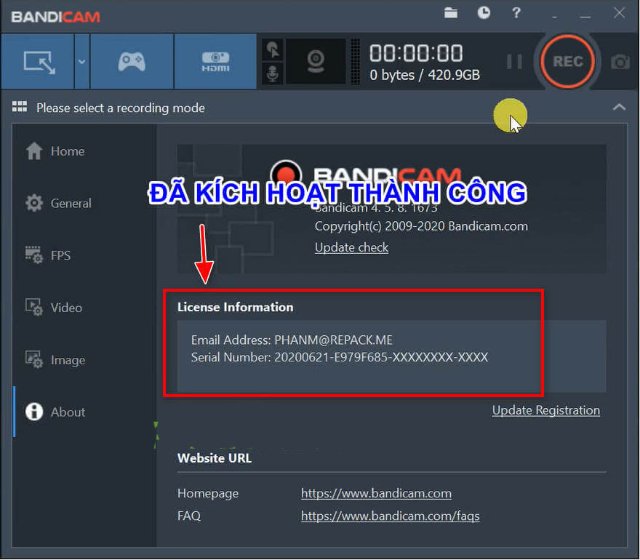Viewport: 640px width, 560px height.
Task: Select the HDMI device recording mode
Action: pyautogui.click(x=215, y=62)
